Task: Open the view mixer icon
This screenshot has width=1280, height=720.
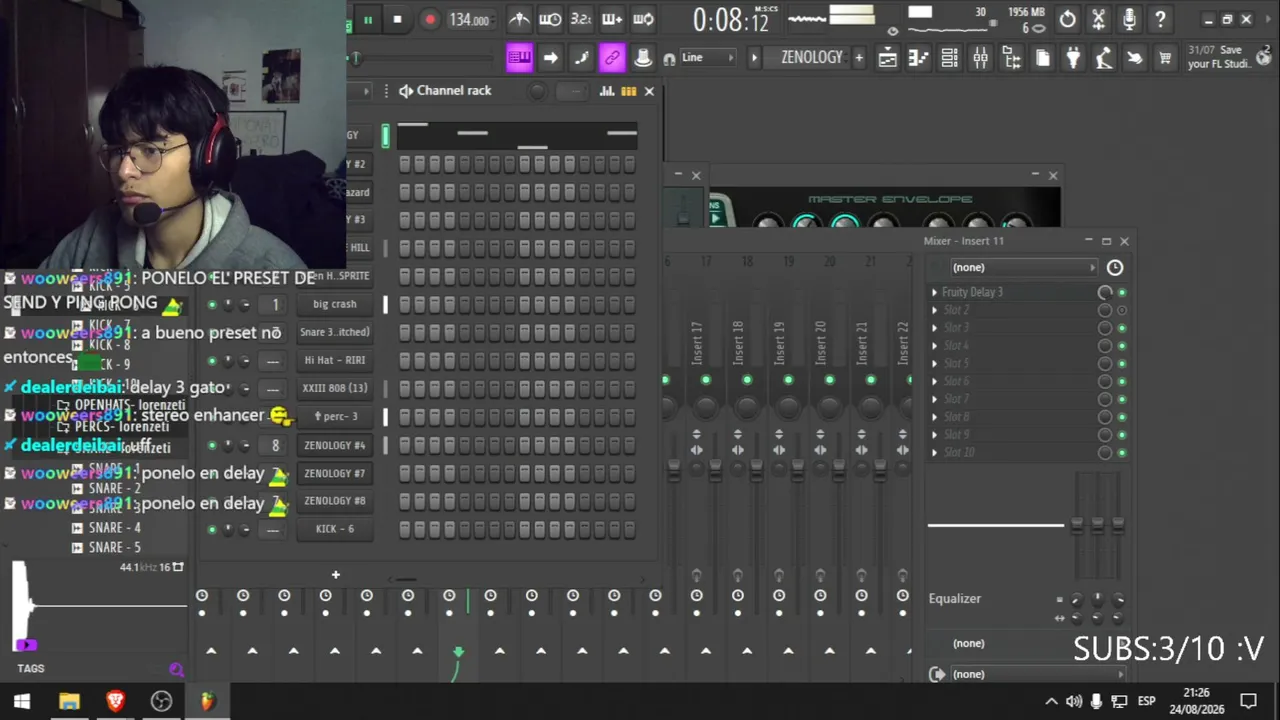Action: coord(980,58)
